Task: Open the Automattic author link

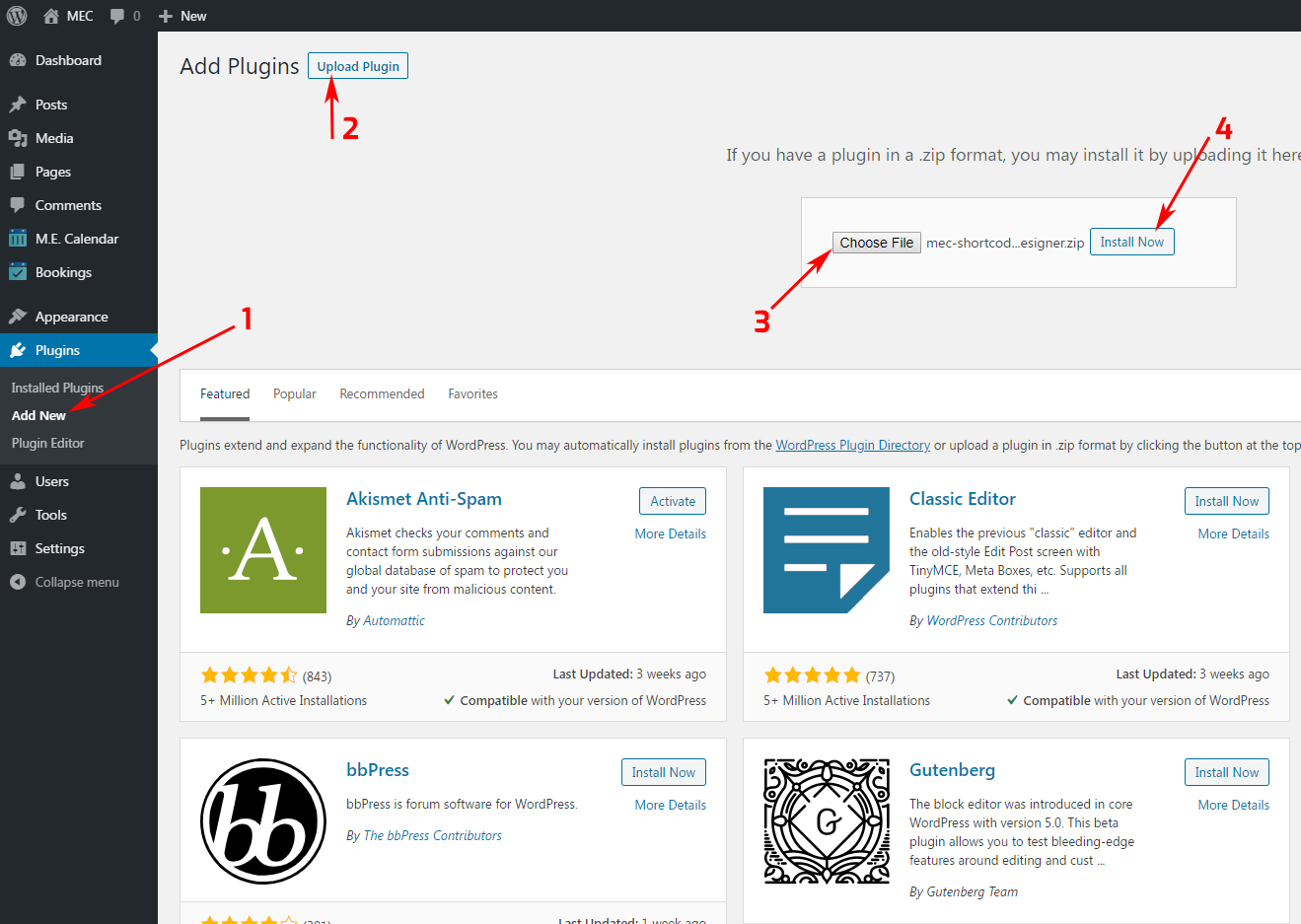Action: [x=394, y=620]
